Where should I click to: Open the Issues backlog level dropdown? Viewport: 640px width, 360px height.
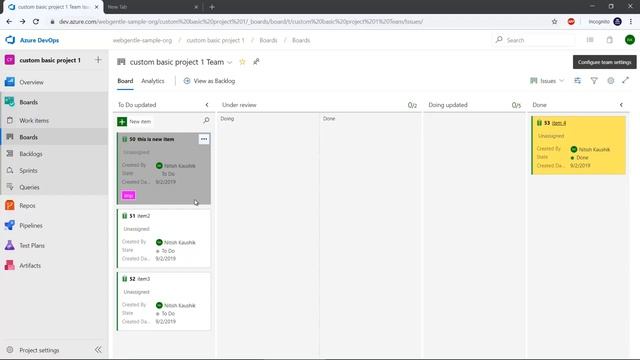pyautogui.click(x=547, y=81)
